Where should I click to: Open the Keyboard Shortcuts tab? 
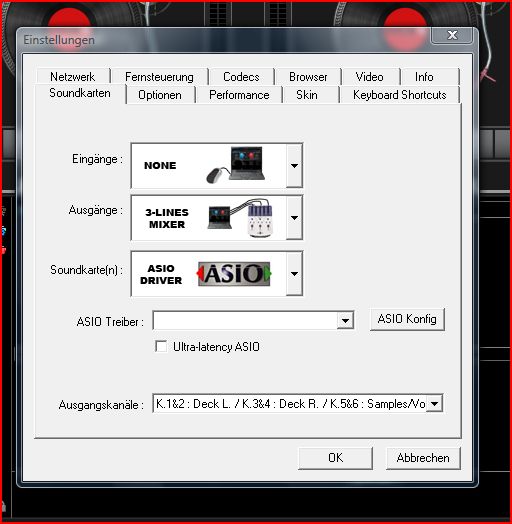click(x=400, y=95)
